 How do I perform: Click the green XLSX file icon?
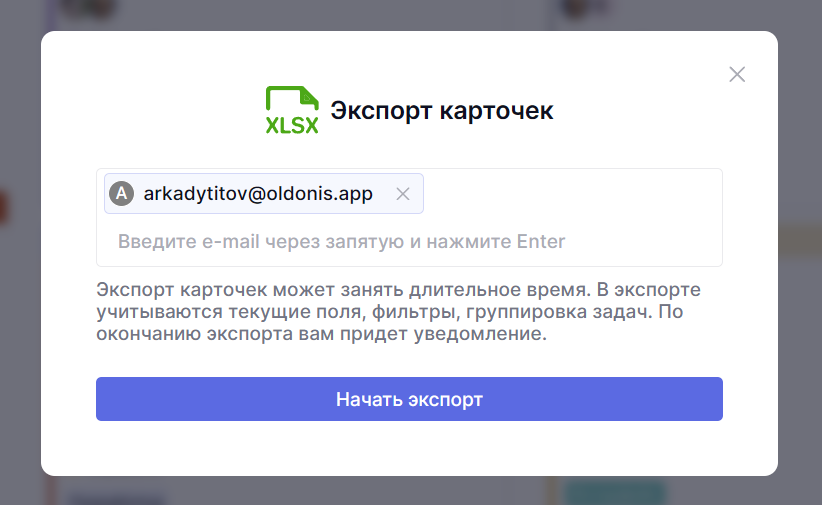pyautogui.click(x=291, y=110)
